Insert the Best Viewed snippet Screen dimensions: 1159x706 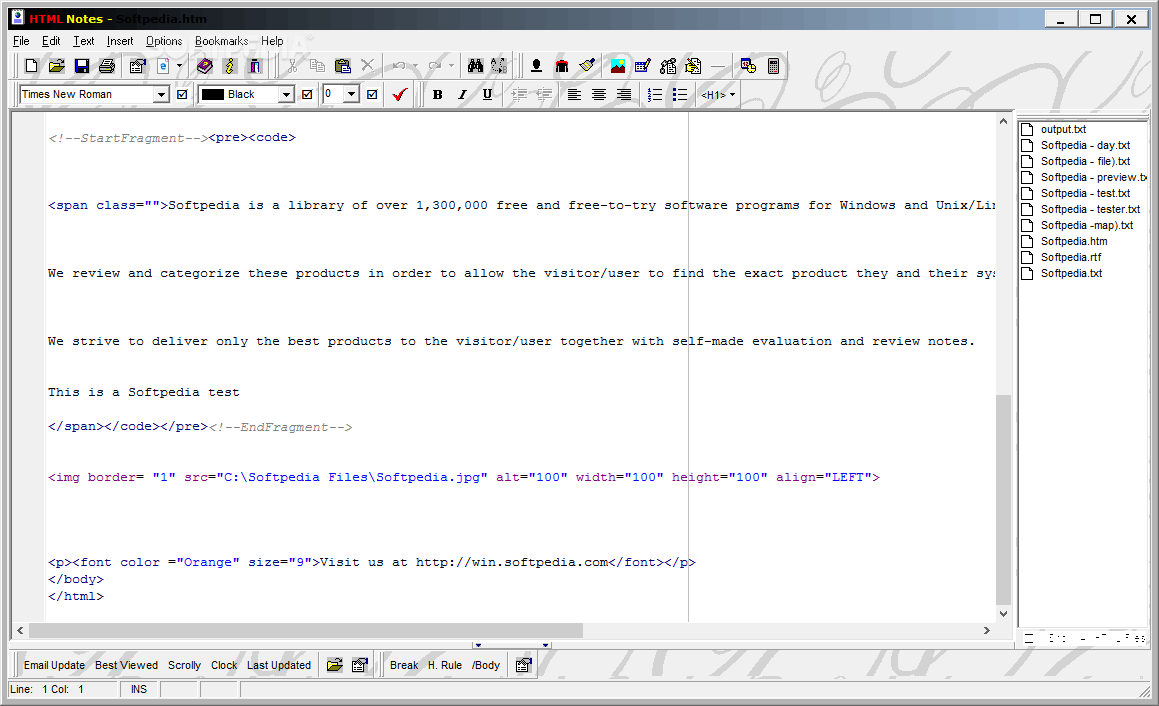(x=126, y=665)
